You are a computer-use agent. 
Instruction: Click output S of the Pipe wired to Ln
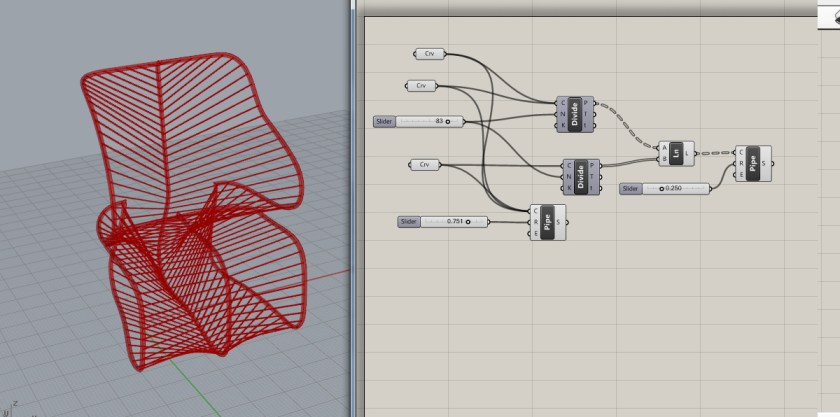click(766, 163)
